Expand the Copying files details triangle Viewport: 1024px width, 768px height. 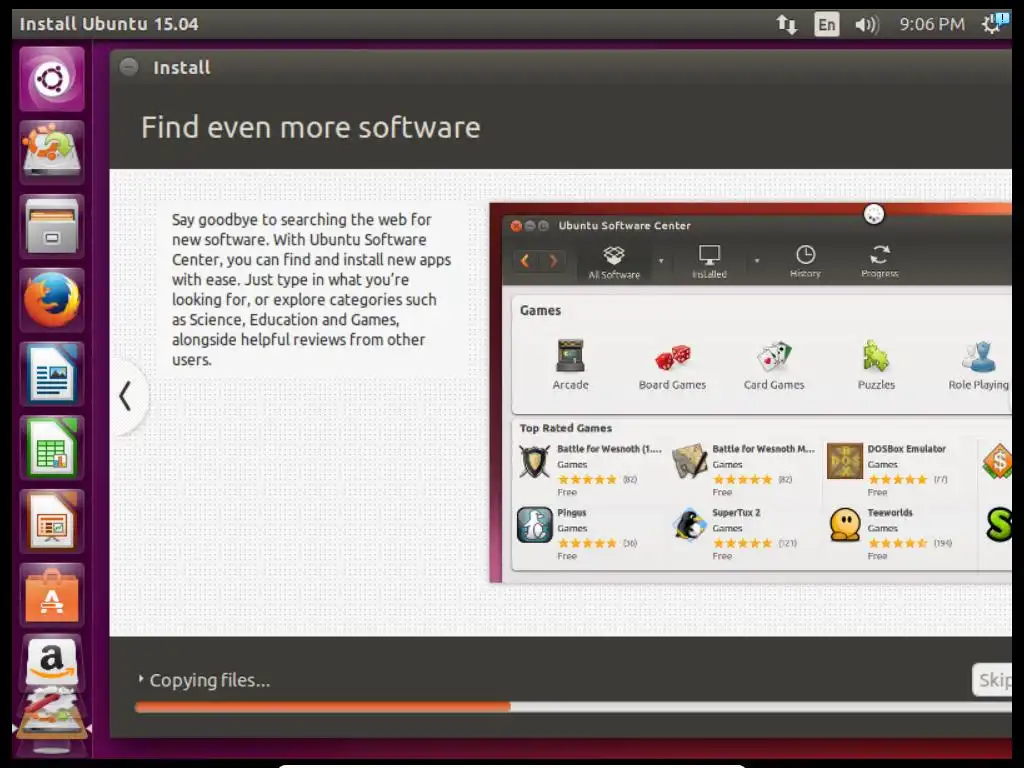point(140,679)
